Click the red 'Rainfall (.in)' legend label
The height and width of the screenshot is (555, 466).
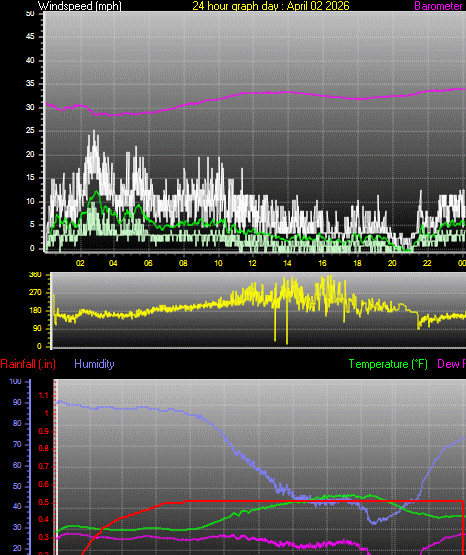coord(28,364)
